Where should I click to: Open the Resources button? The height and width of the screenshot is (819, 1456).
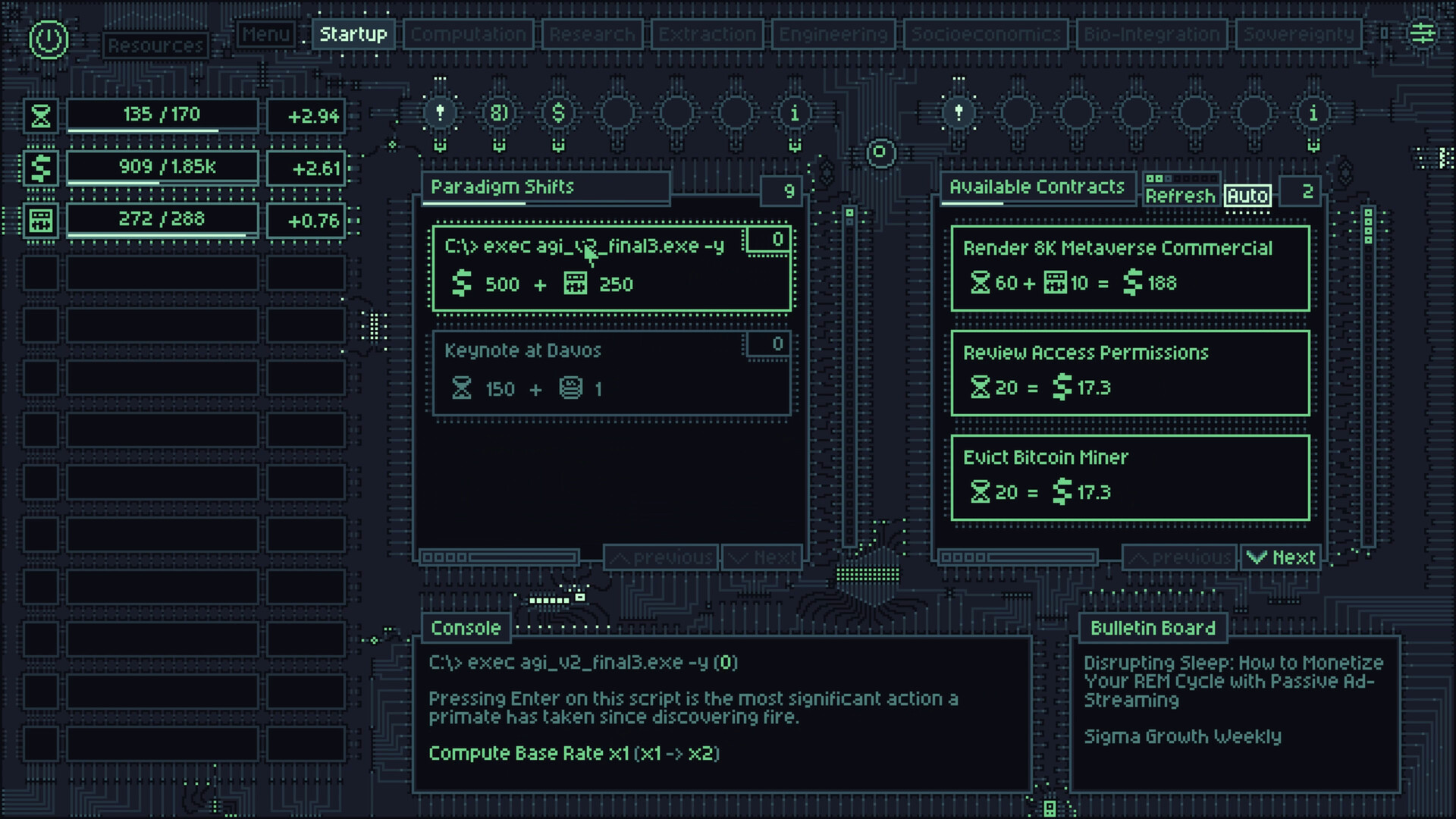point(155,45)
